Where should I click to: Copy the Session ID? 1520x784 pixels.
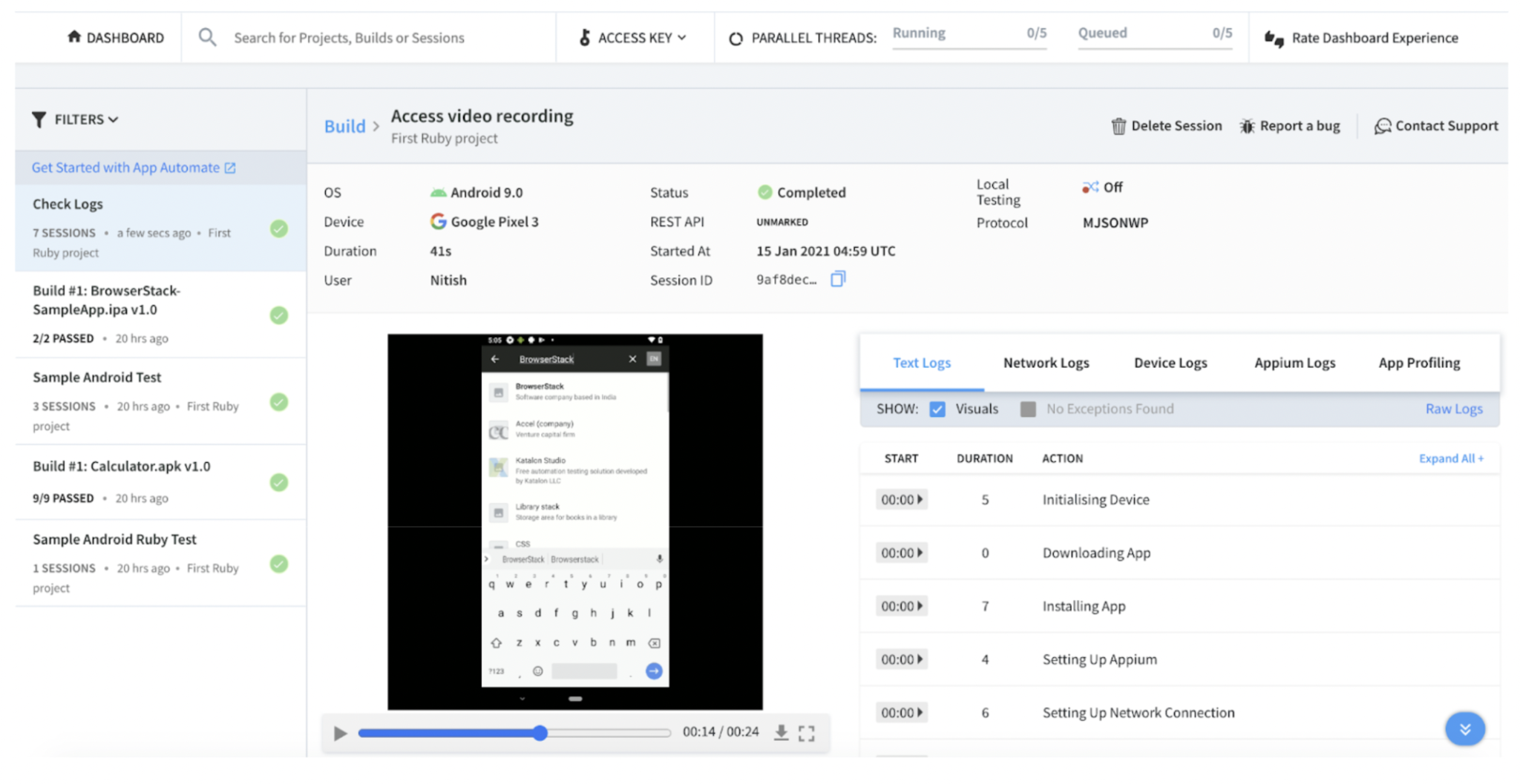(838, 280)
